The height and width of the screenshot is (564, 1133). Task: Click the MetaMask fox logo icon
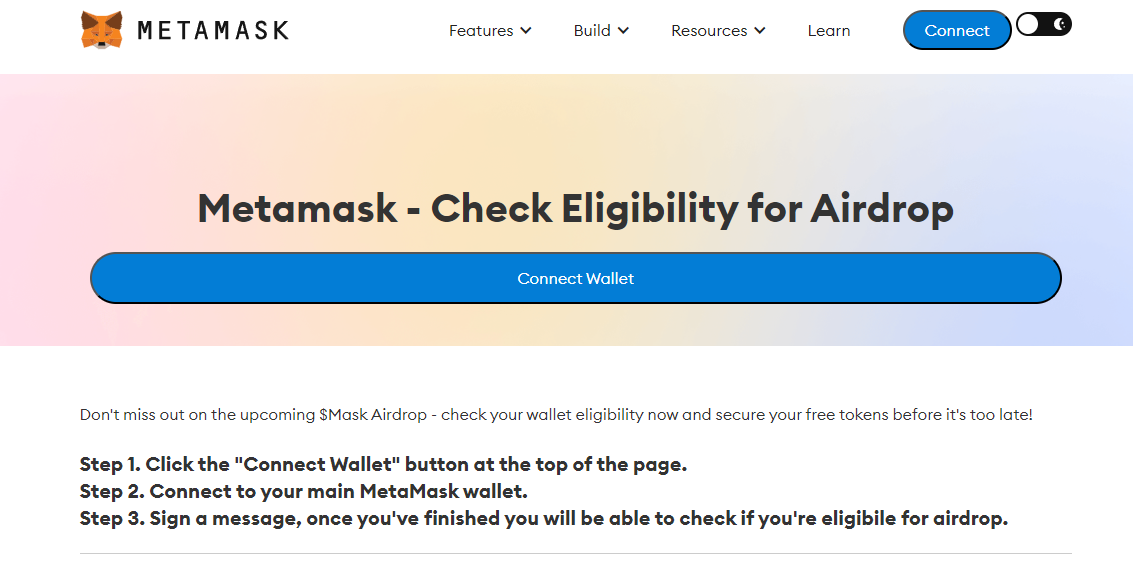(x=102, y=30)
